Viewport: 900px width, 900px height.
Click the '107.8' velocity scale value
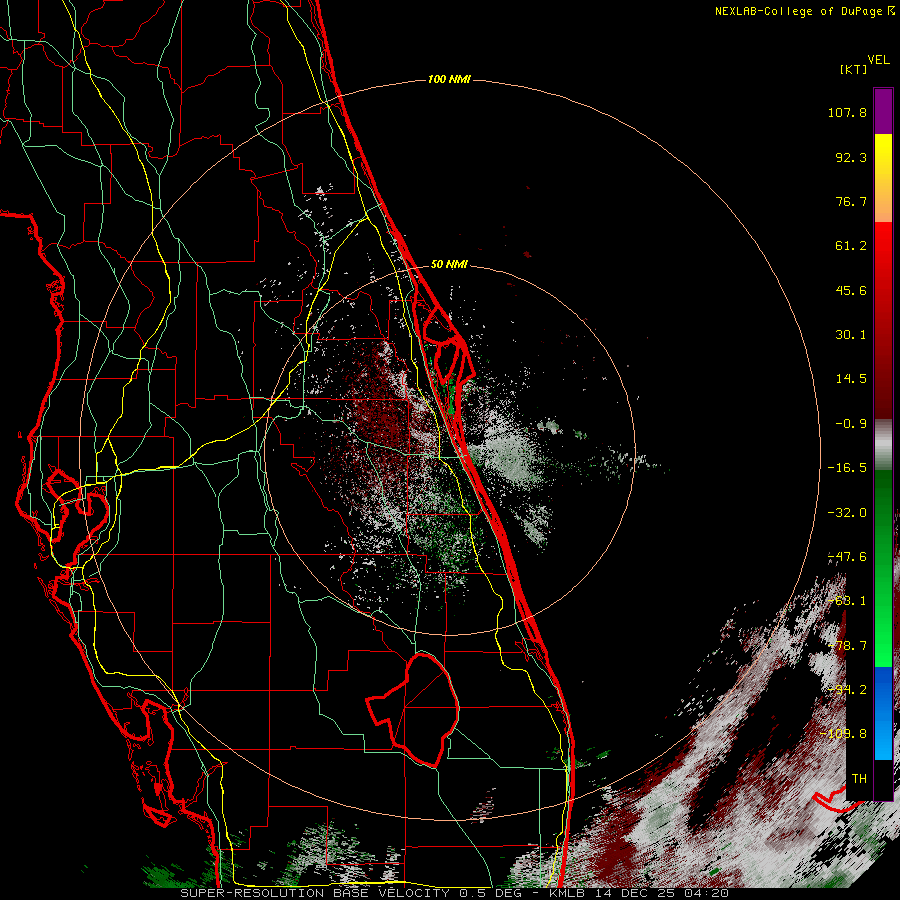click(x=847, y=112)
